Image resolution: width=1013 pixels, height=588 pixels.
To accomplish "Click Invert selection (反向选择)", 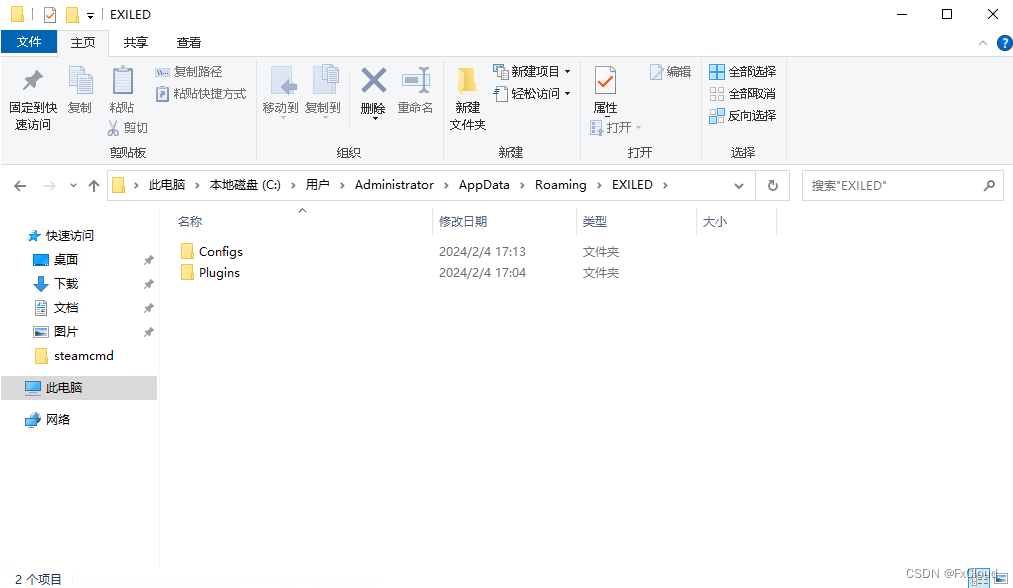I will [x=742, y=116].
